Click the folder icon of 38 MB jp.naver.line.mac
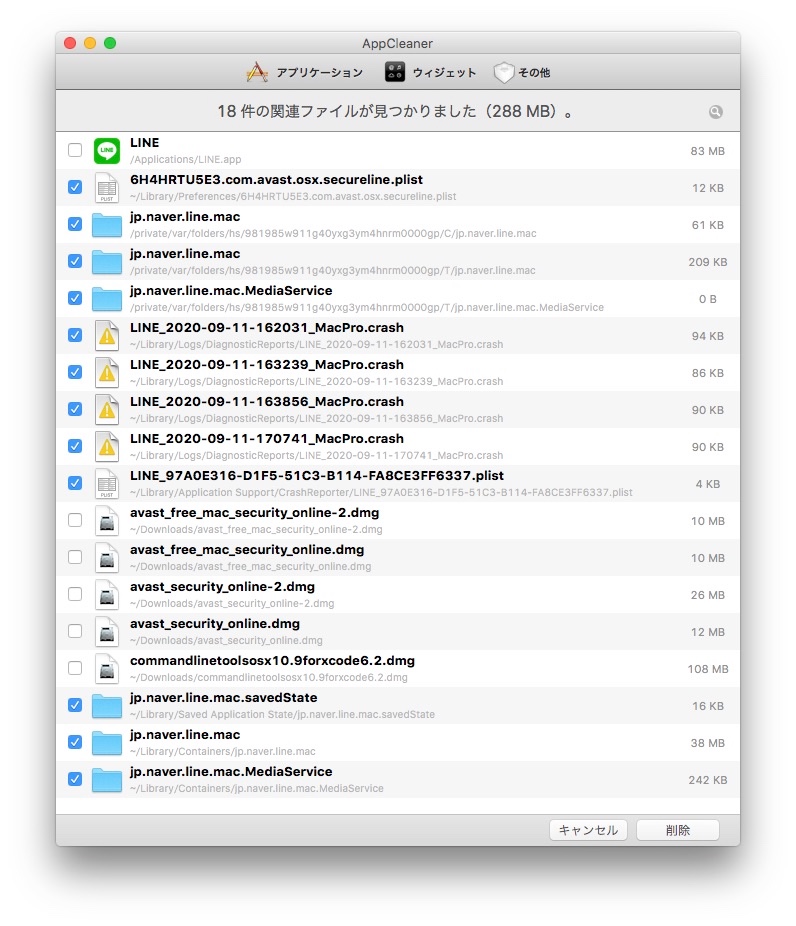Viewport: 796px width, 926px height. tap(107, 744)
